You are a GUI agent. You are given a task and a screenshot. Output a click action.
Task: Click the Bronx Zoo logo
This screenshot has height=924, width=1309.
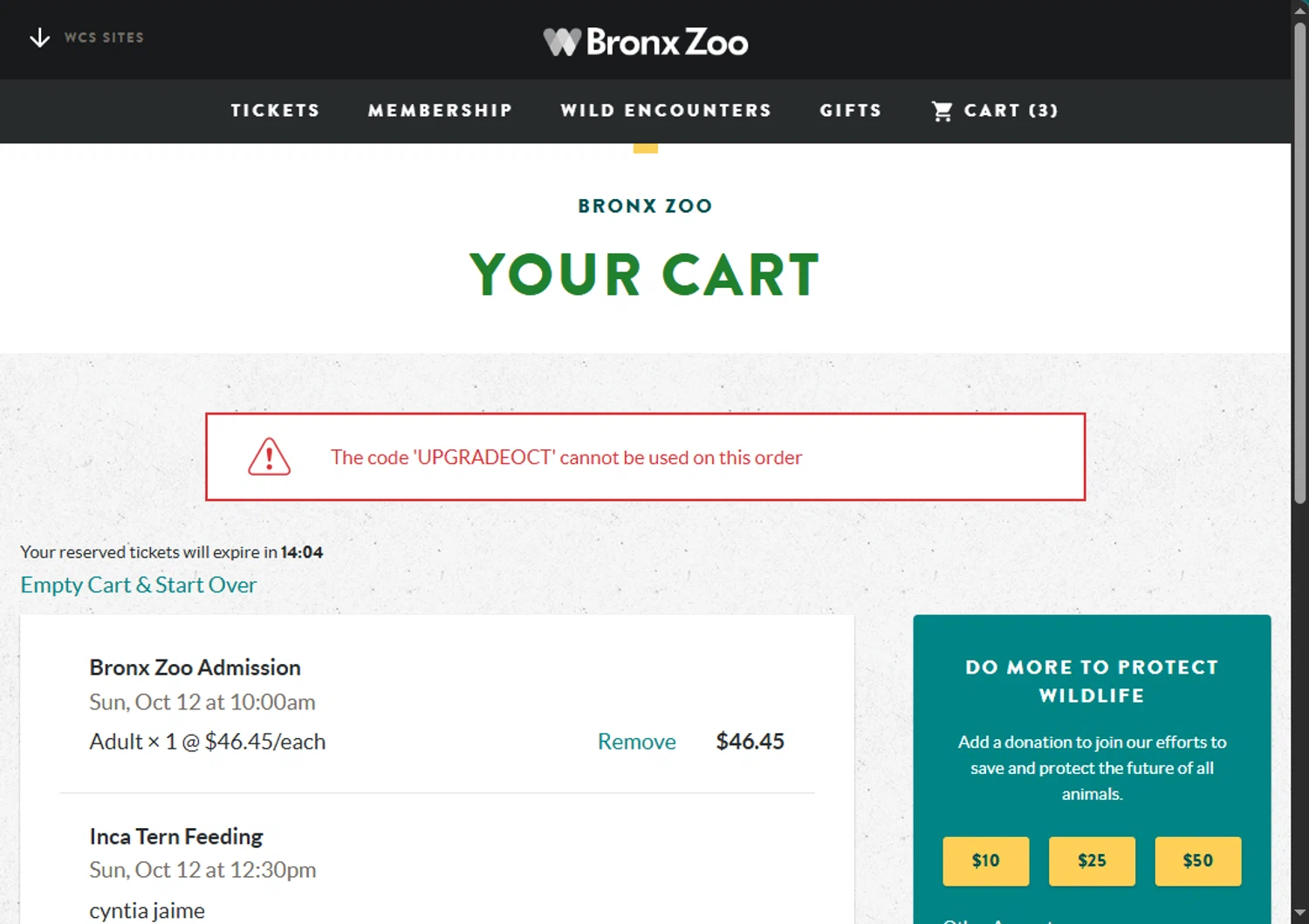(x=646, y=41)
